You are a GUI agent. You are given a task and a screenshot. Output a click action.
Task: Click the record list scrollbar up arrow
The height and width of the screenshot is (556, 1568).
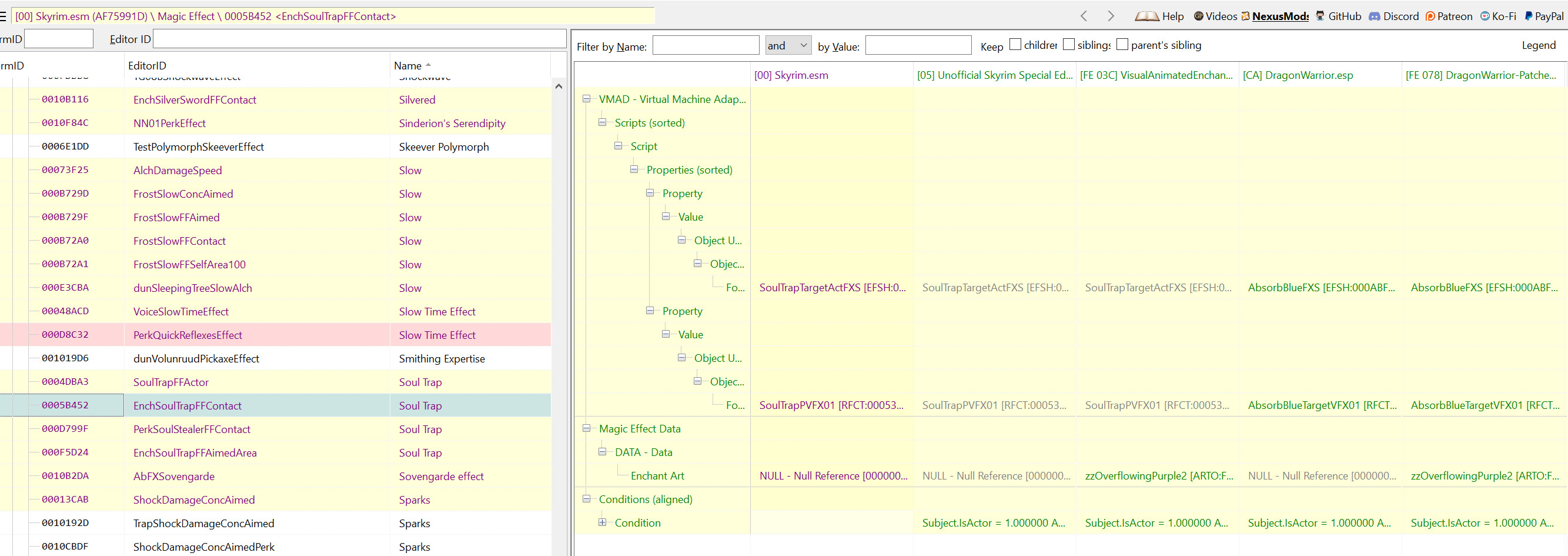[x=559, y=86]
